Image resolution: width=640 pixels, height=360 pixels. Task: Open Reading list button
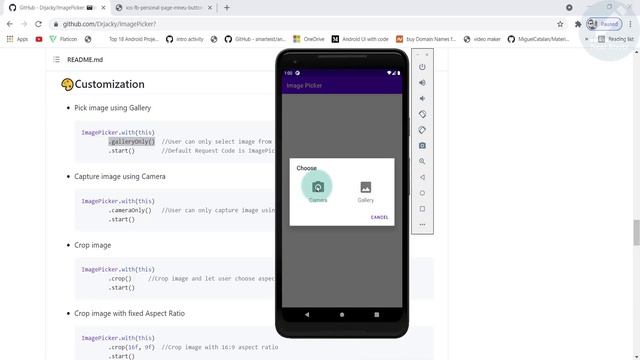(616, 39)
